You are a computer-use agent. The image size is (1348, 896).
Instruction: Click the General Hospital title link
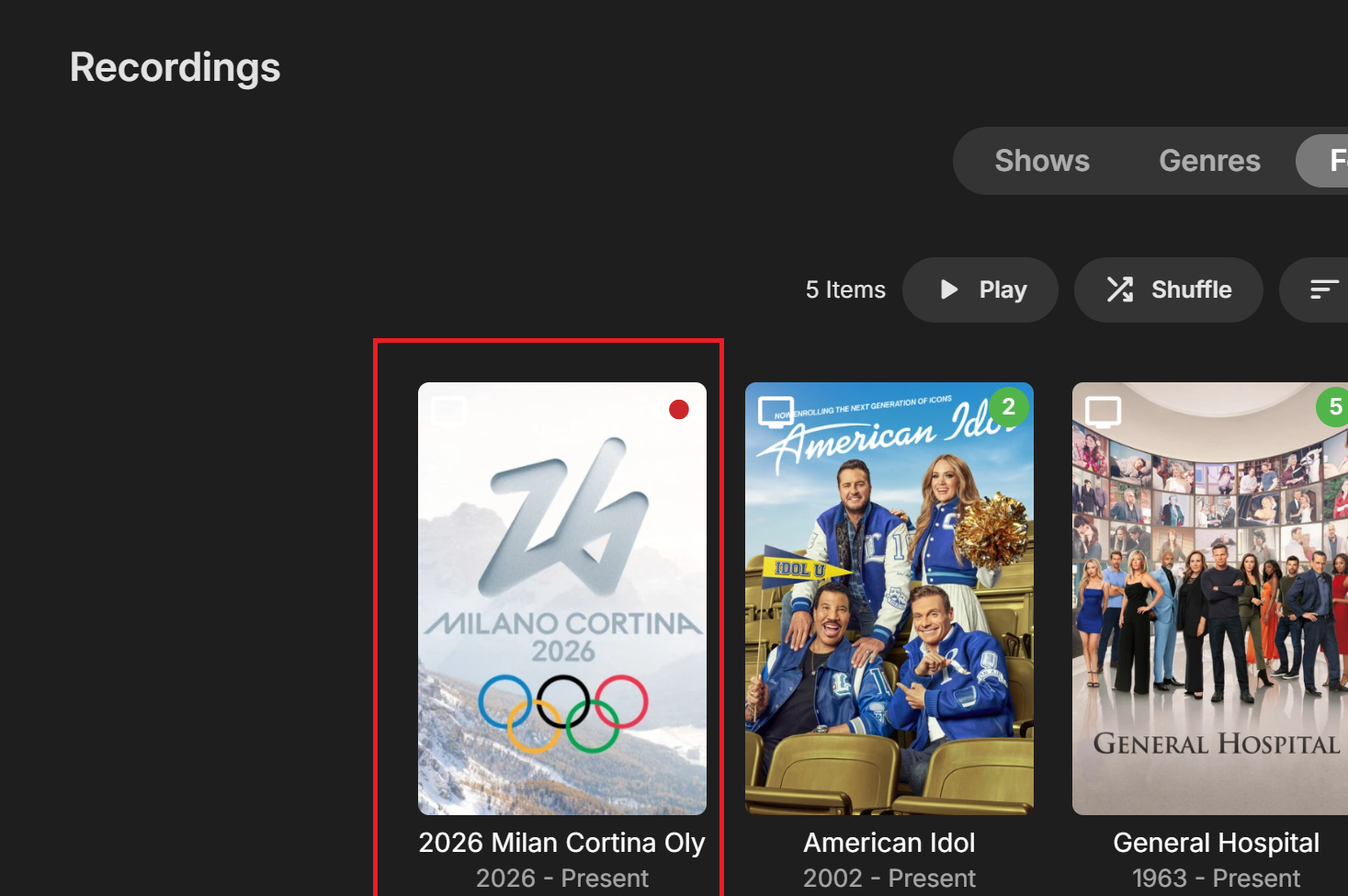1216,843
